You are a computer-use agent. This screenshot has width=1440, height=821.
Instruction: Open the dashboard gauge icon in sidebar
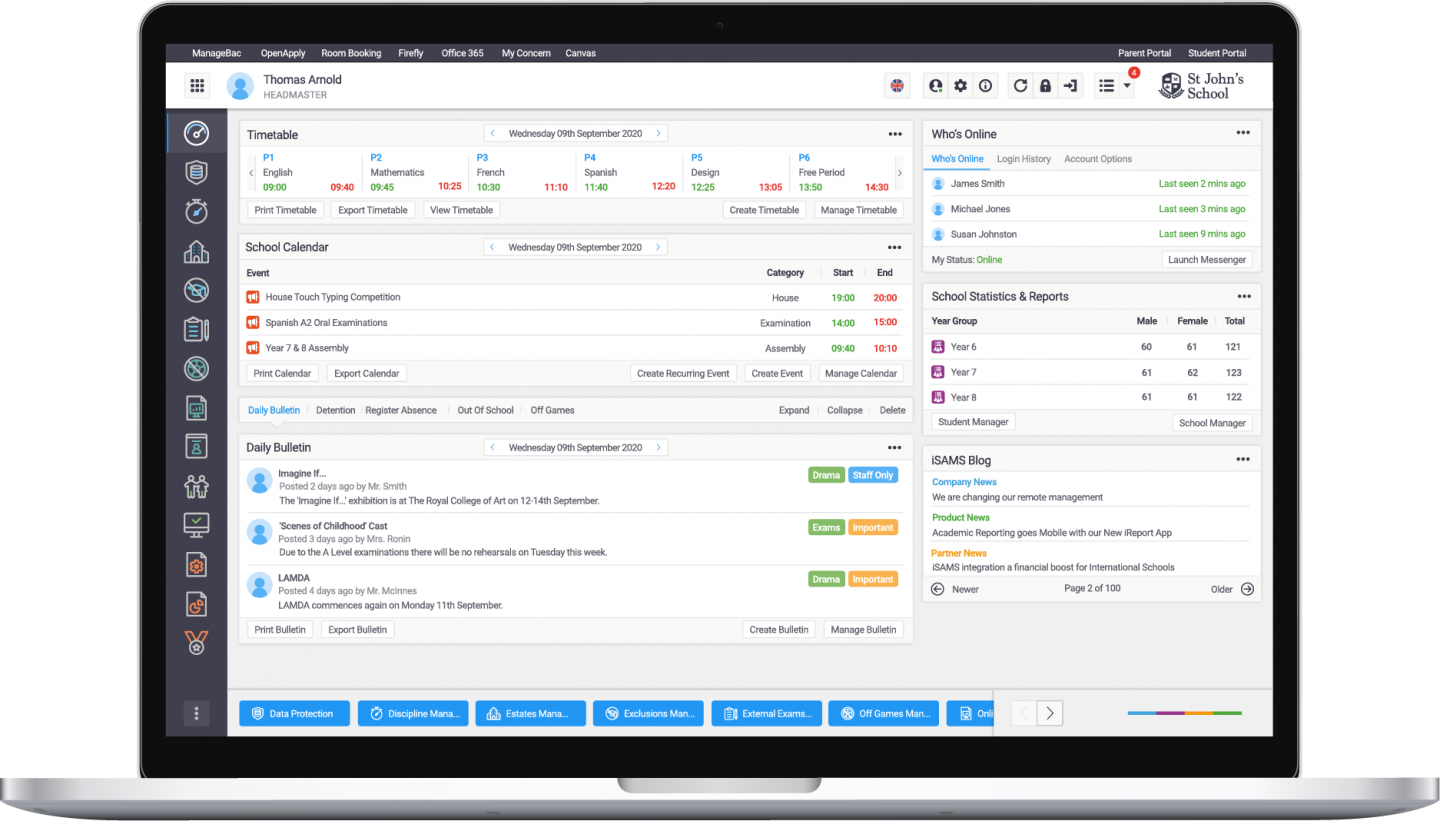click(x=196, y=133)
